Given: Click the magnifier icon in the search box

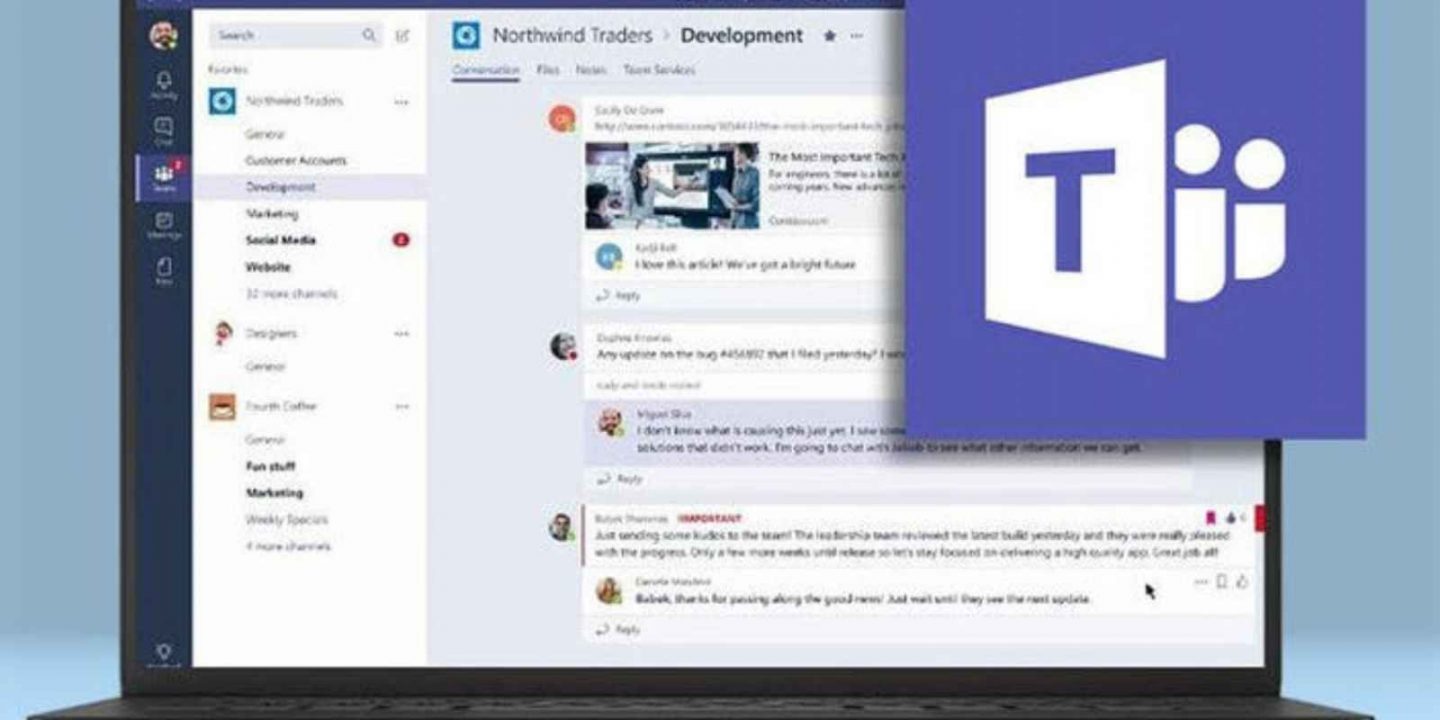Looking at the screenshot, I should pyautogui.click(x=369, y=36).
